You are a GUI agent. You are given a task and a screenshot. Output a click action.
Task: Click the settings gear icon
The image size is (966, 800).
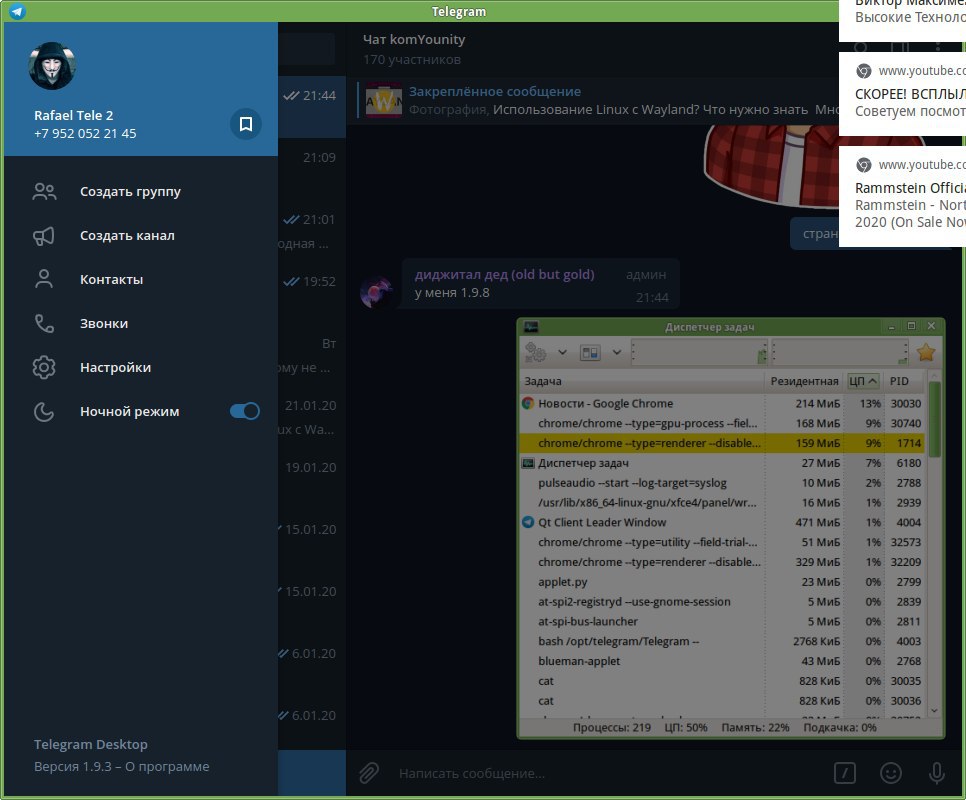click(x=44, y=368)
